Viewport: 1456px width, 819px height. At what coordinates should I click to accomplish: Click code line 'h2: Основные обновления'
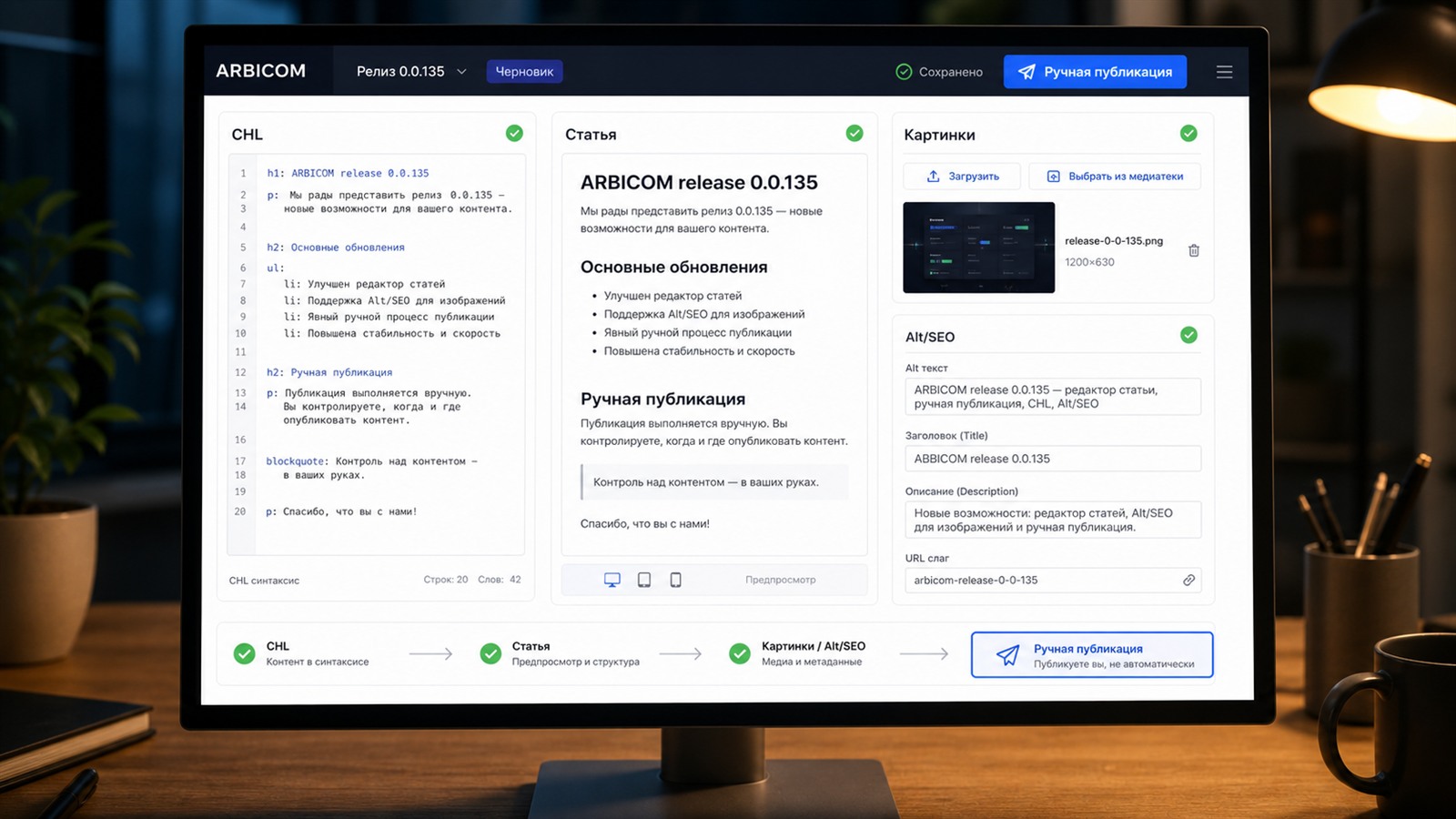tap(335, 248)
